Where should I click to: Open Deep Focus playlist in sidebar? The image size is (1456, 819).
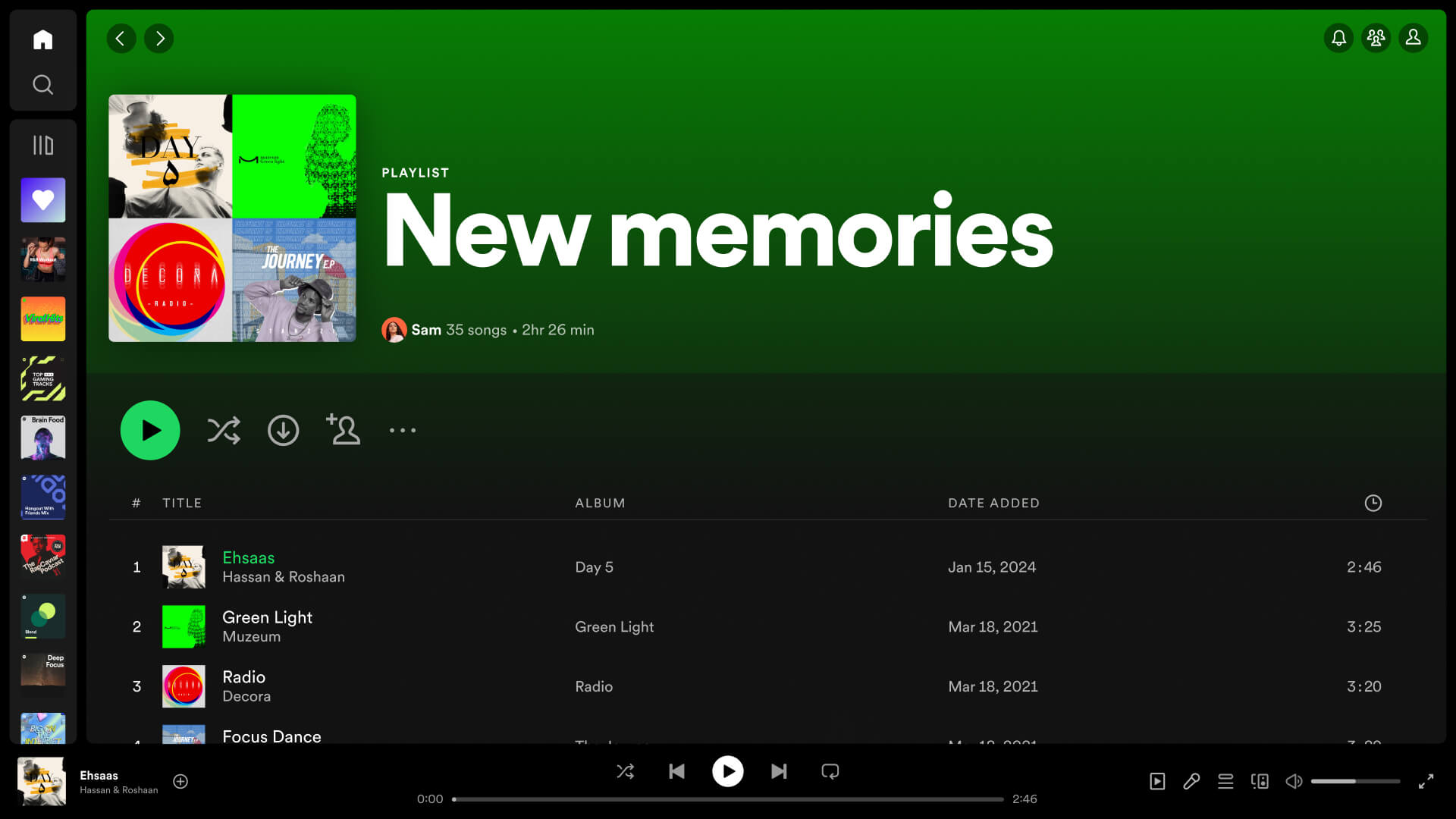pos(42,676)
